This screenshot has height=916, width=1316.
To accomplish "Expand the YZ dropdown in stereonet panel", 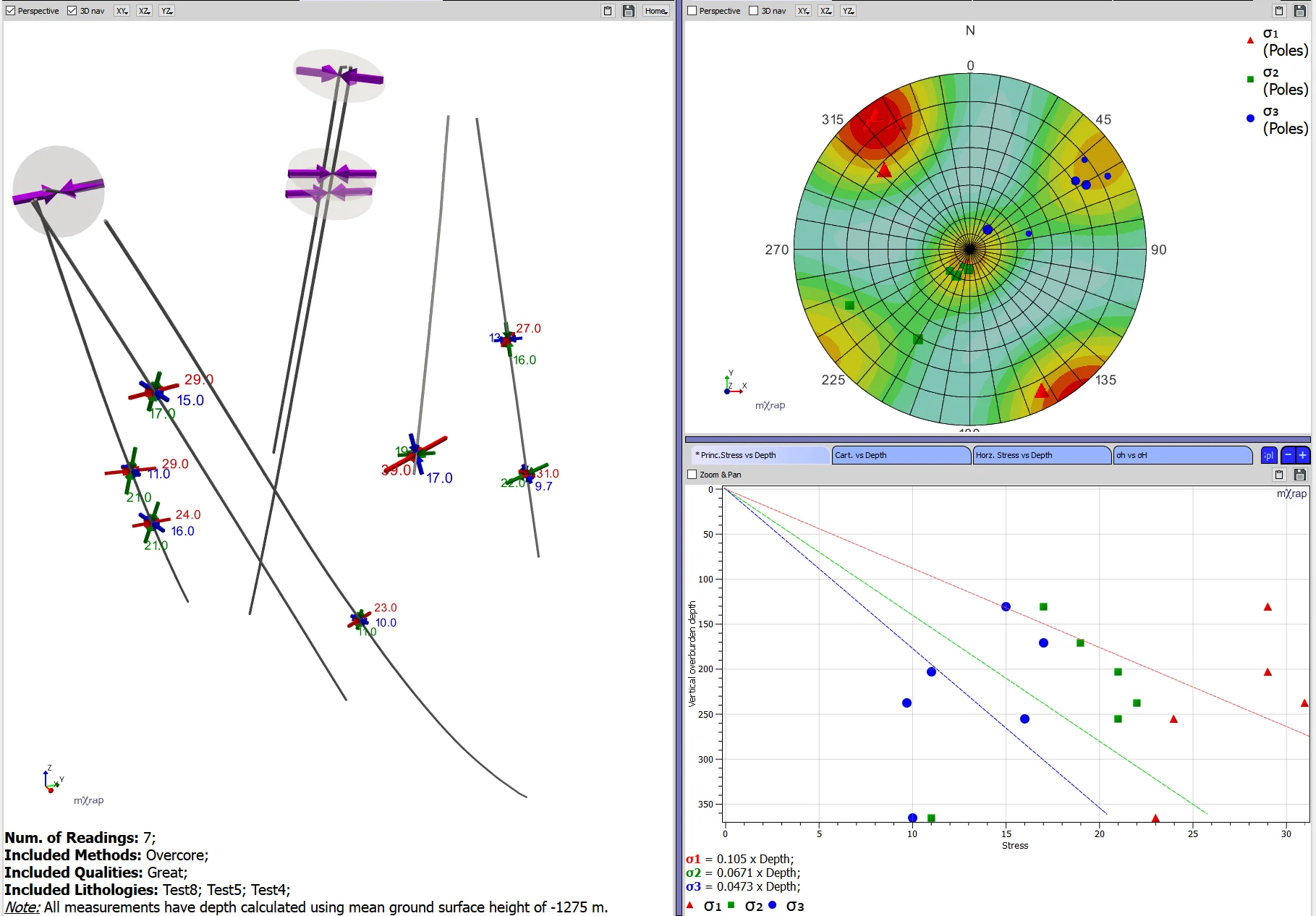I will point(848,11).
